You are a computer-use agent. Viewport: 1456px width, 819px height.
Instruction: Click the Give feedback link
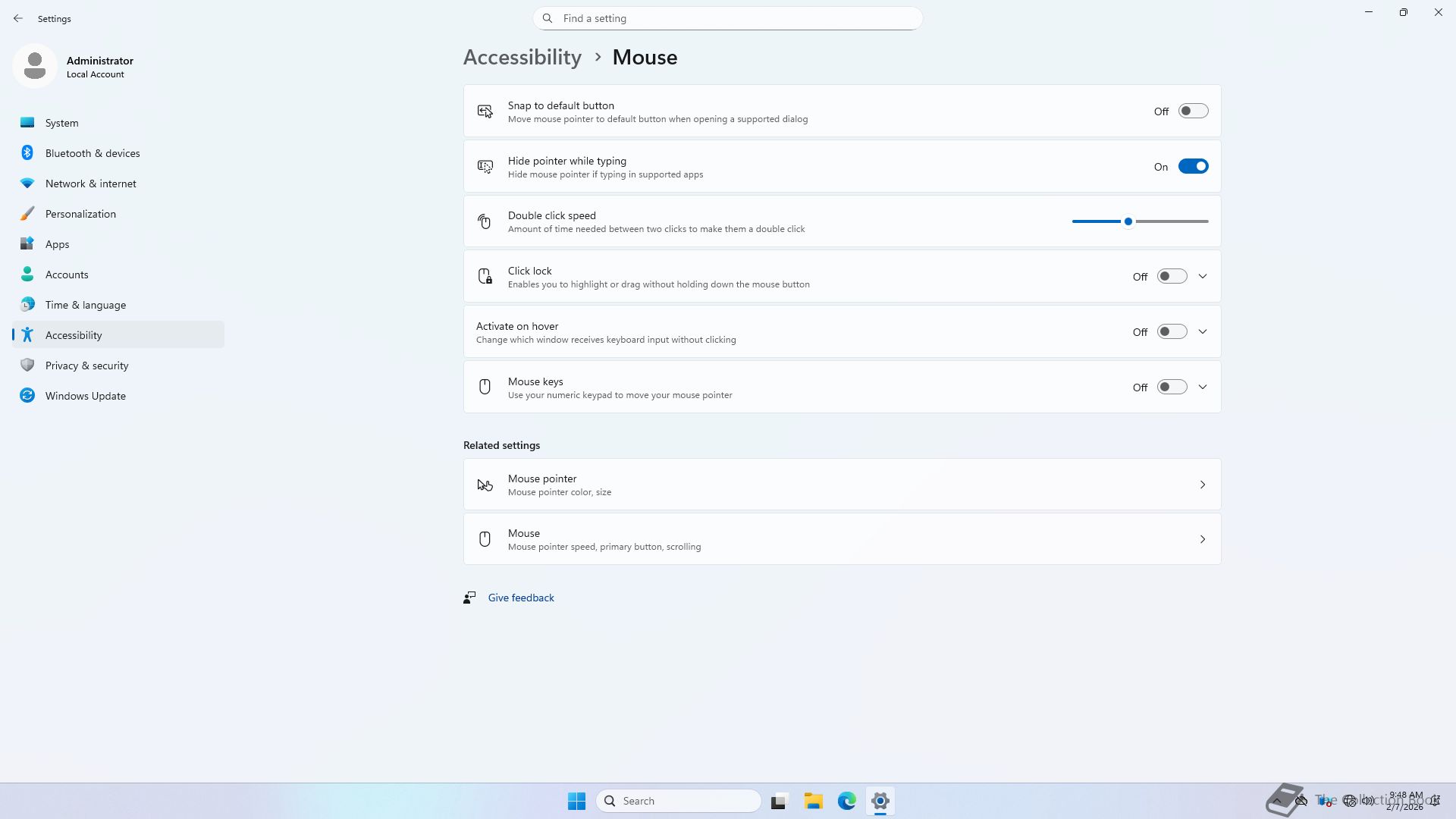pos(521,598)
